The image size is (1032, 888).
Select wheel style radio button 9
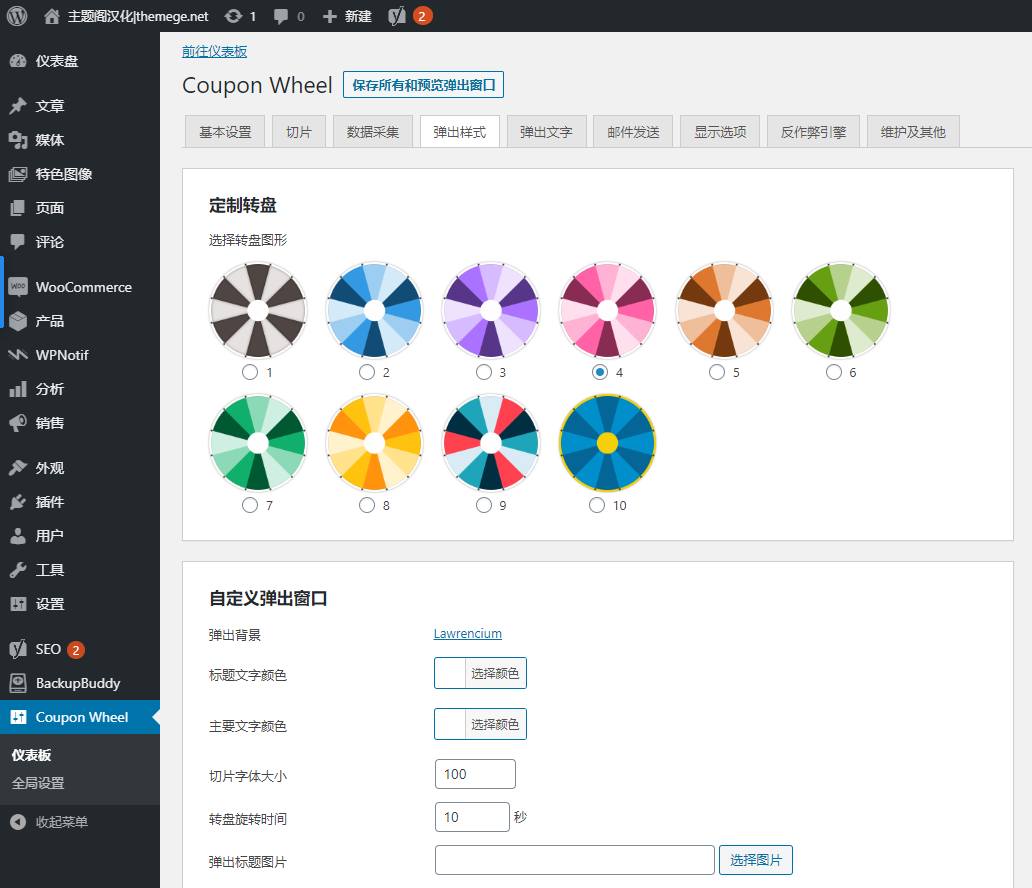tap(484, 505)
